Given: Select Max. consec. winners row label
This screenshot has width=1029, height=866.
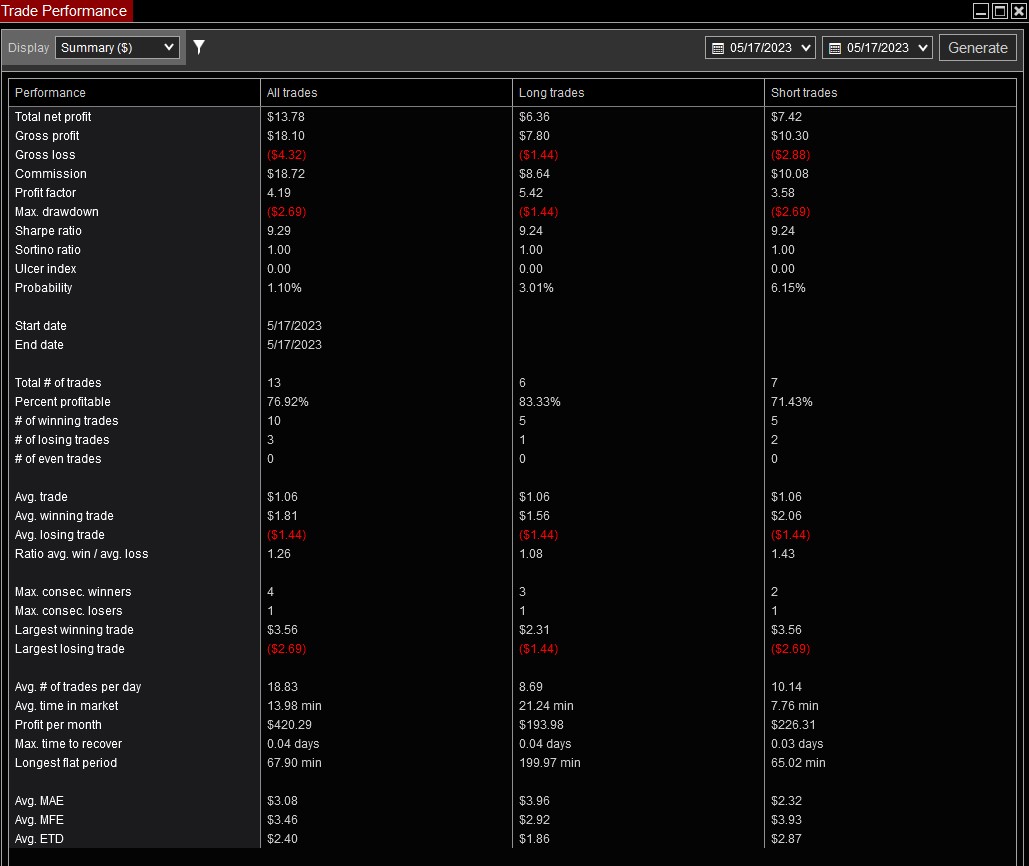Looking at the screenshot, I should pyautogui.click(x=73, y=592).
